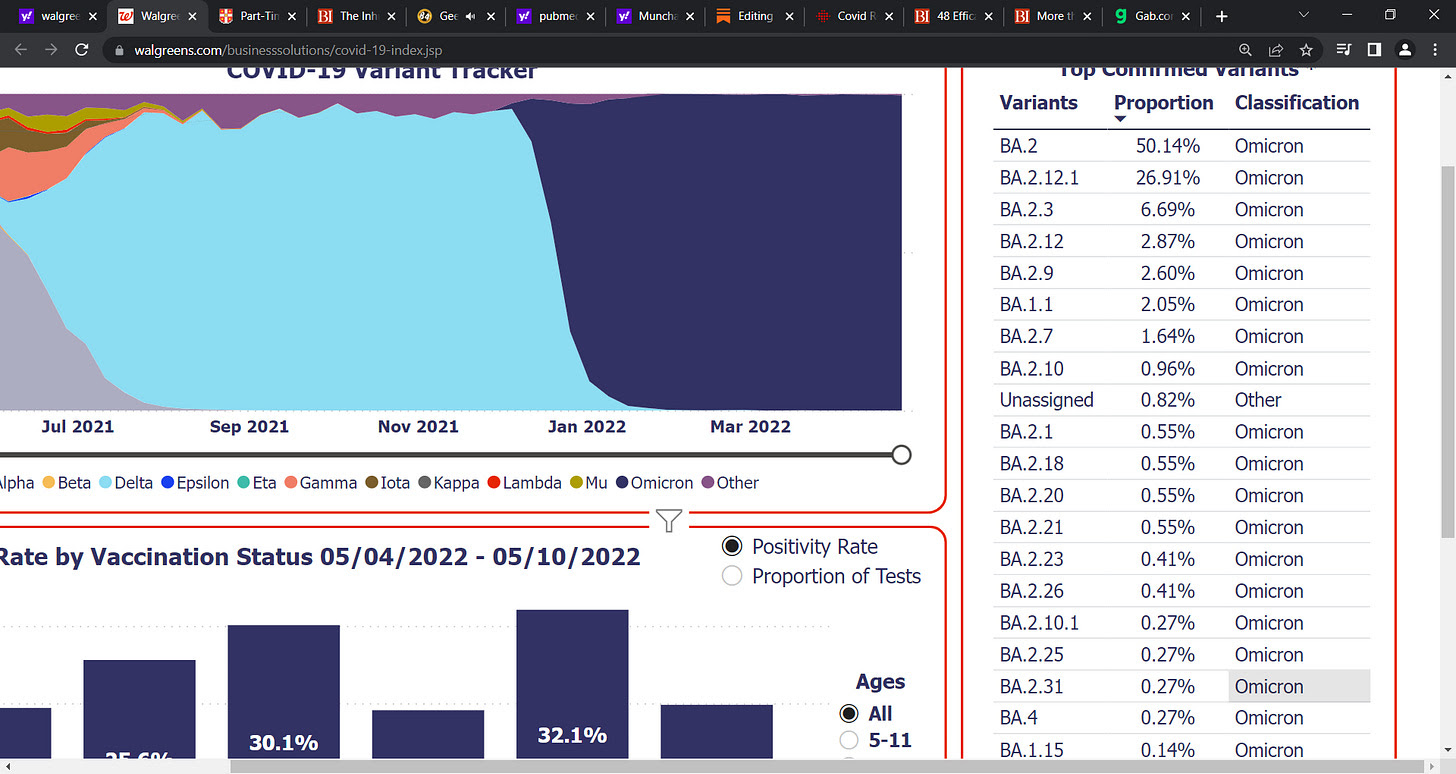The width and height of the screenshot is (1456, 774).
Task: Switch to the pubmed tab
Action: pyautogui.click(x=553, y=16)
